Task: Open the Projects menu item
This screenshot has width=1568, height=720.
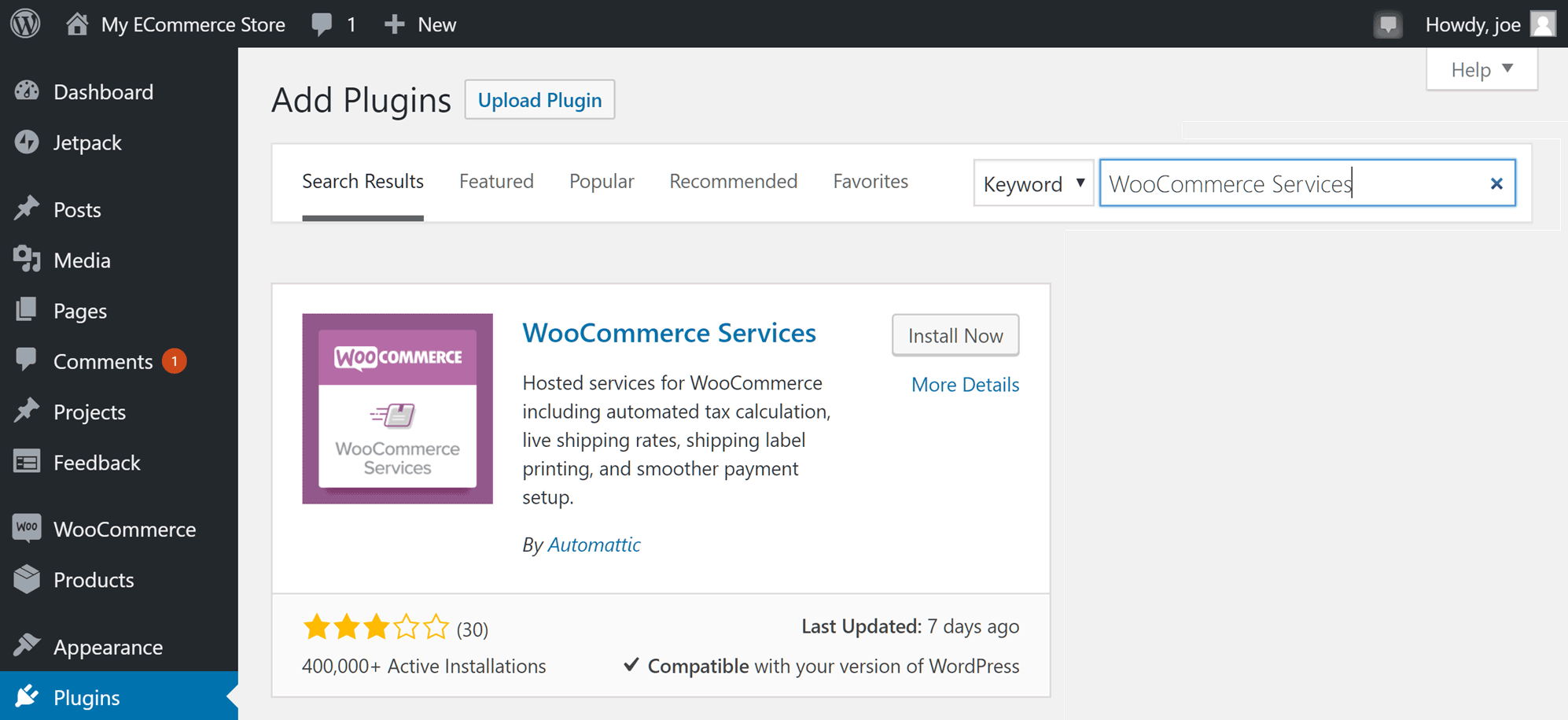Action: 119,412
